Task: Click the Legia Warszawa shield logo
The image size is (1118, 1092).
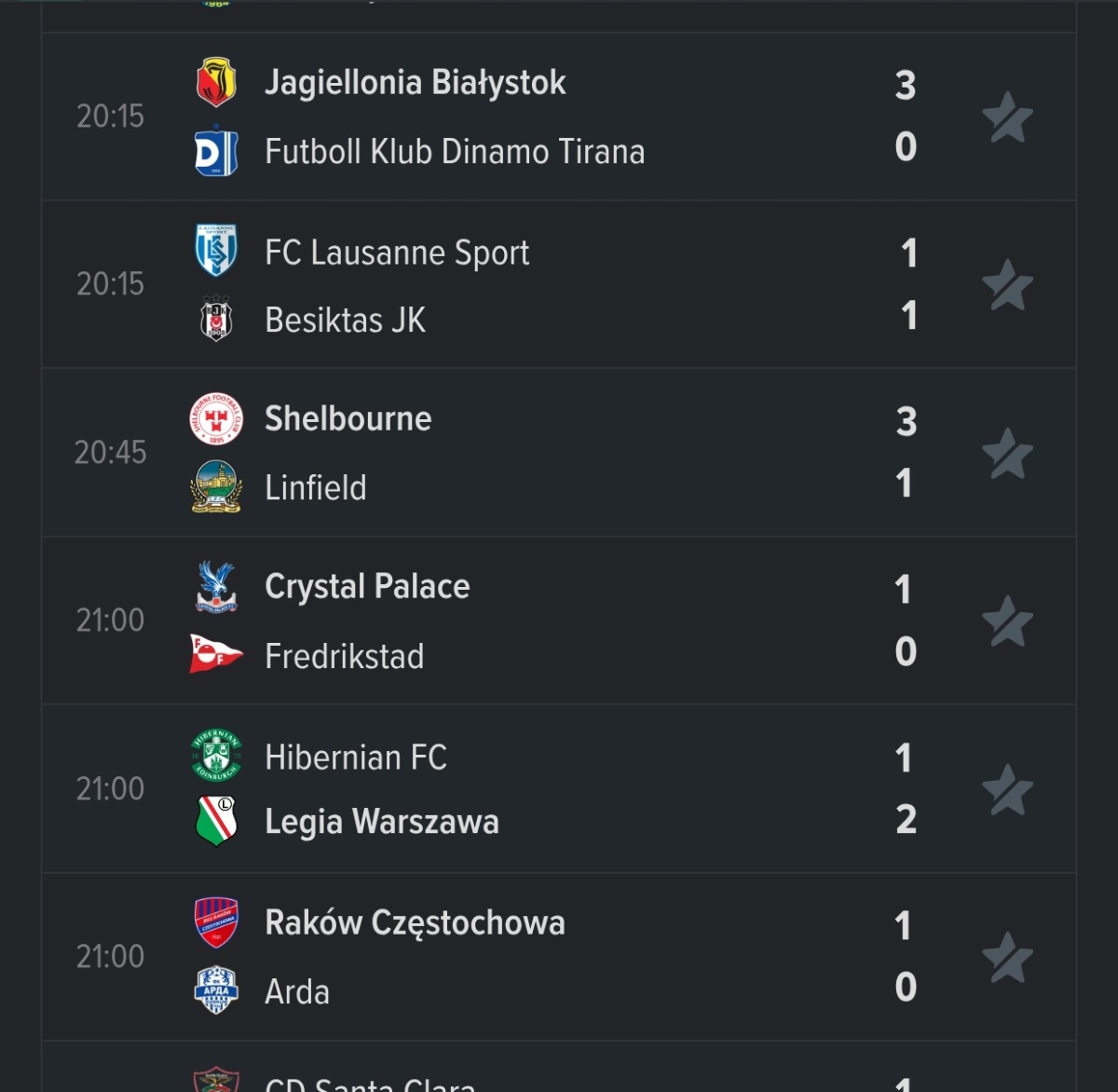Action: coord(216,821)
